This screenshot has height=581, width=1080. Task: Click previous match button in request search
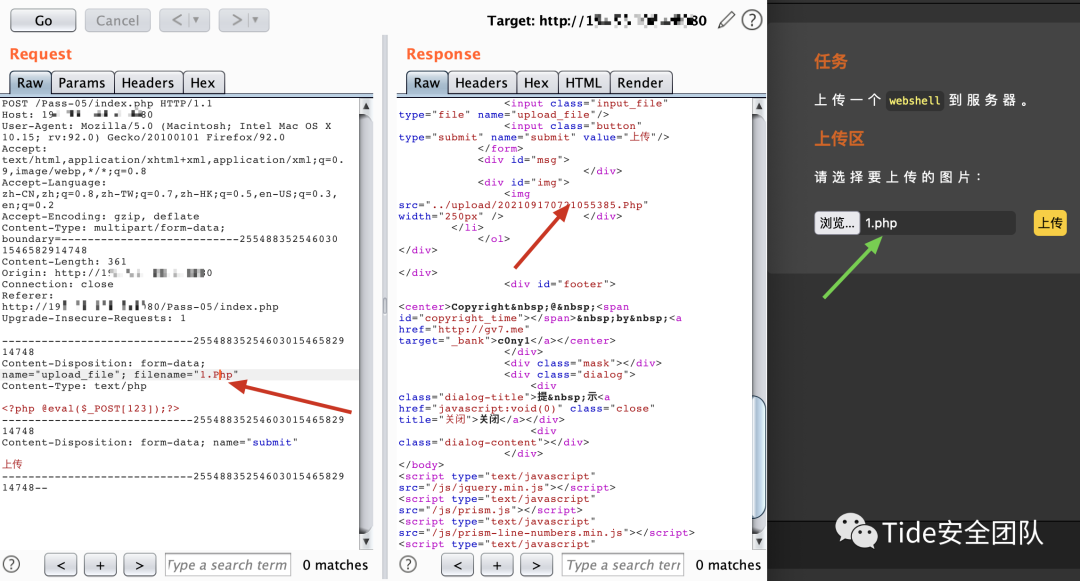(61, 565)
